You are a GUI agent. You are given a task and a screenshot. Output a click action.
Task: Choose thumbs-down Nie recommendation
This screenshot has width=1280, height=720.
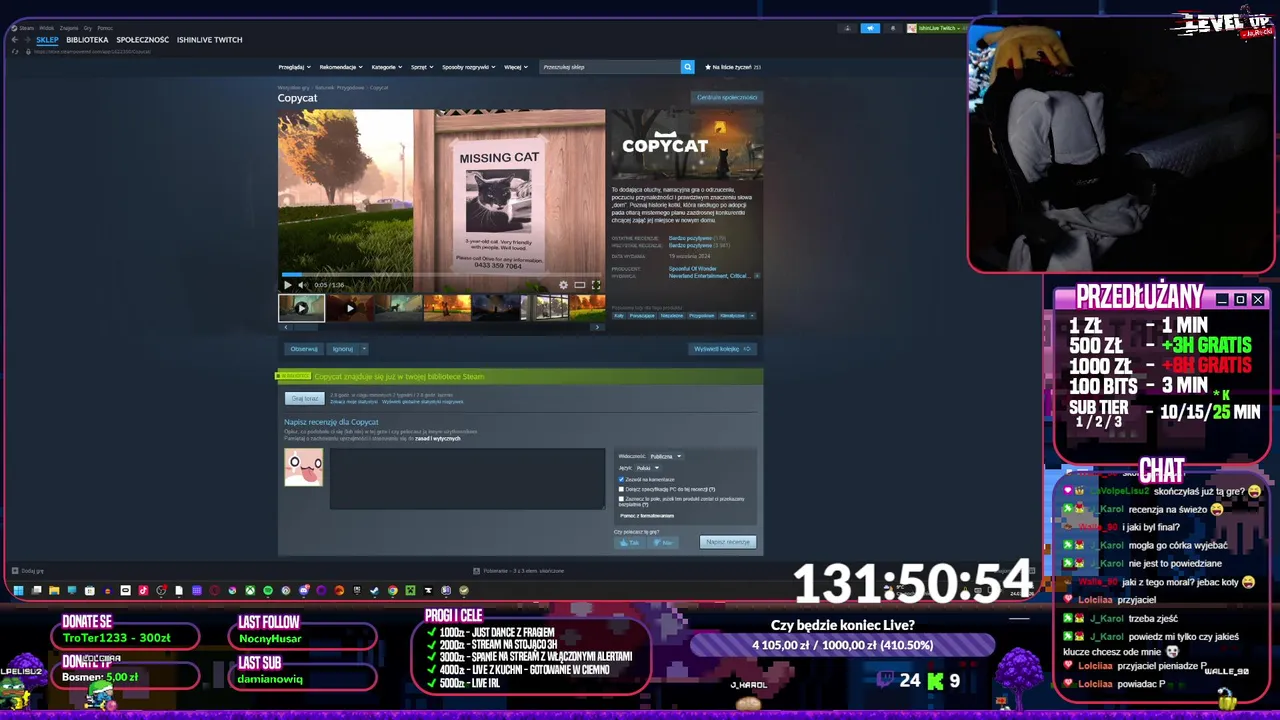(663, 542)
